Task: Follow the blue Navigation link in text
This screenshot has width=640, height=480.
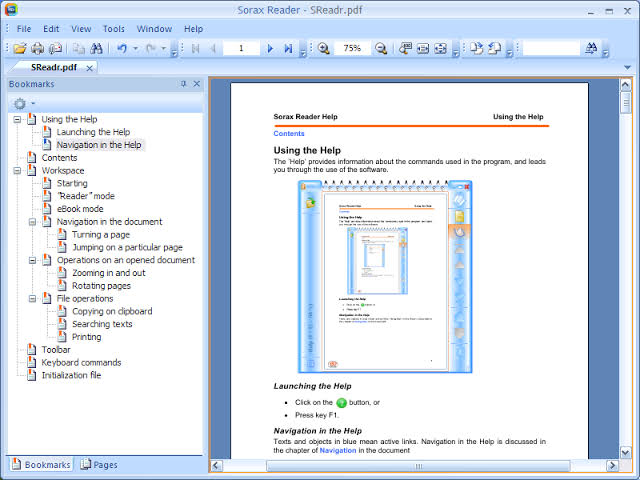Action: pos(338,450)
